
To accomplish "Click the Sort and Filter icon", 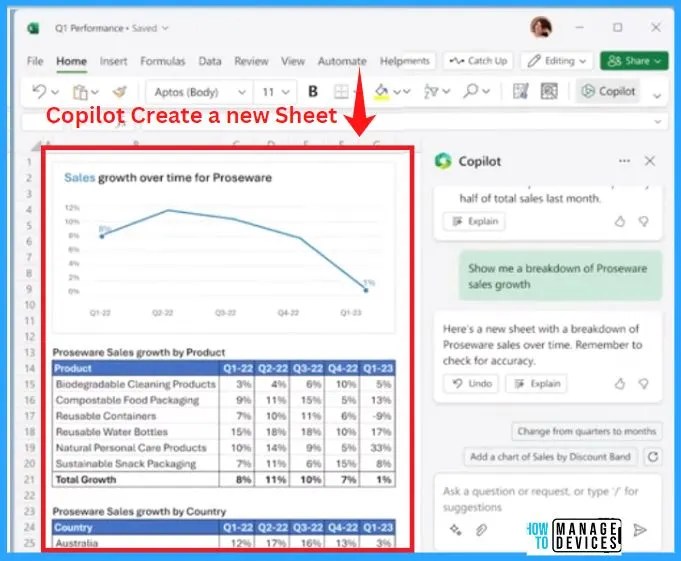I will pos(431,92).
